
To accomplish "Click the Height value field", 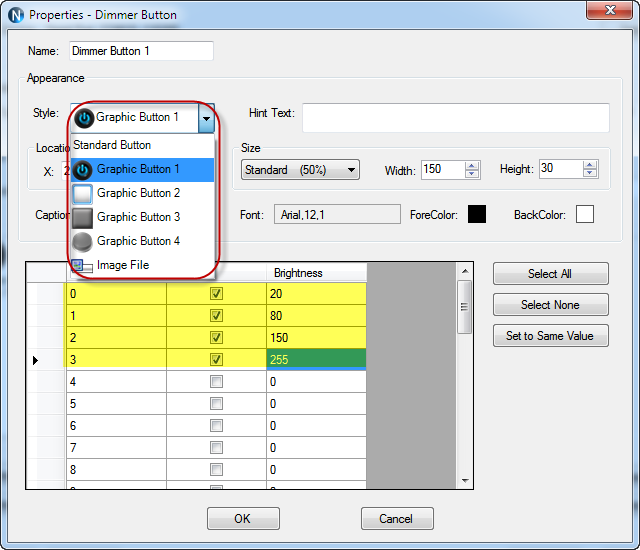I will click(x=561, y=169).
